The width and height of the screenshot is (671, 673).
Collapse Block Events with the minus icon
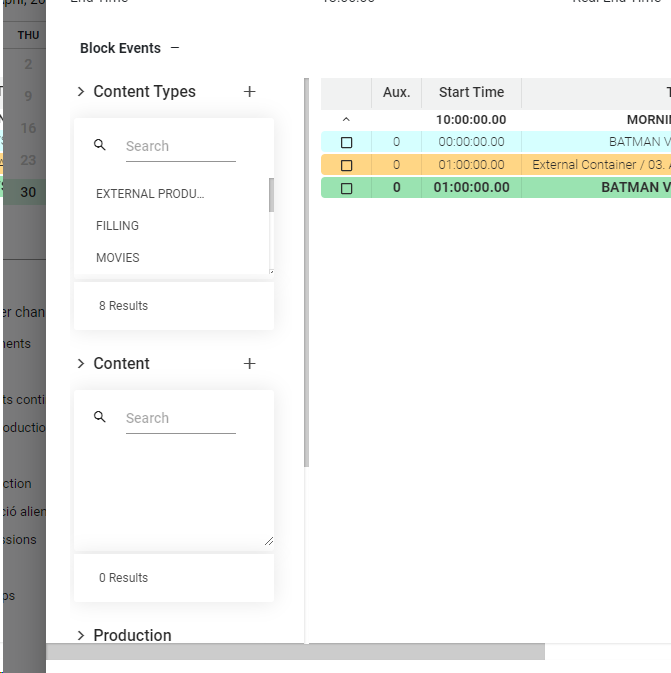pos(175,48)
